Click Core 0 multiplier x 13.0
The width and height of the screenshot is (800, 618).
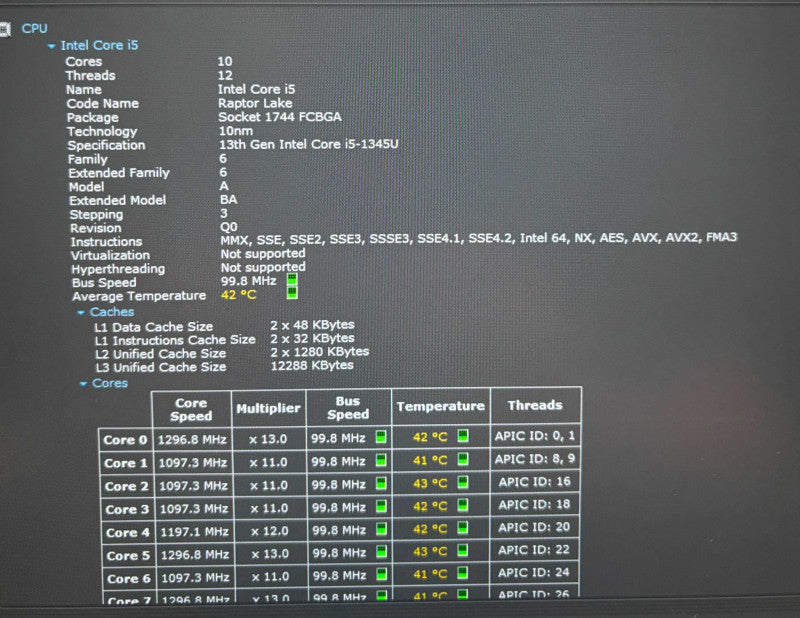(x=268, y=439)
